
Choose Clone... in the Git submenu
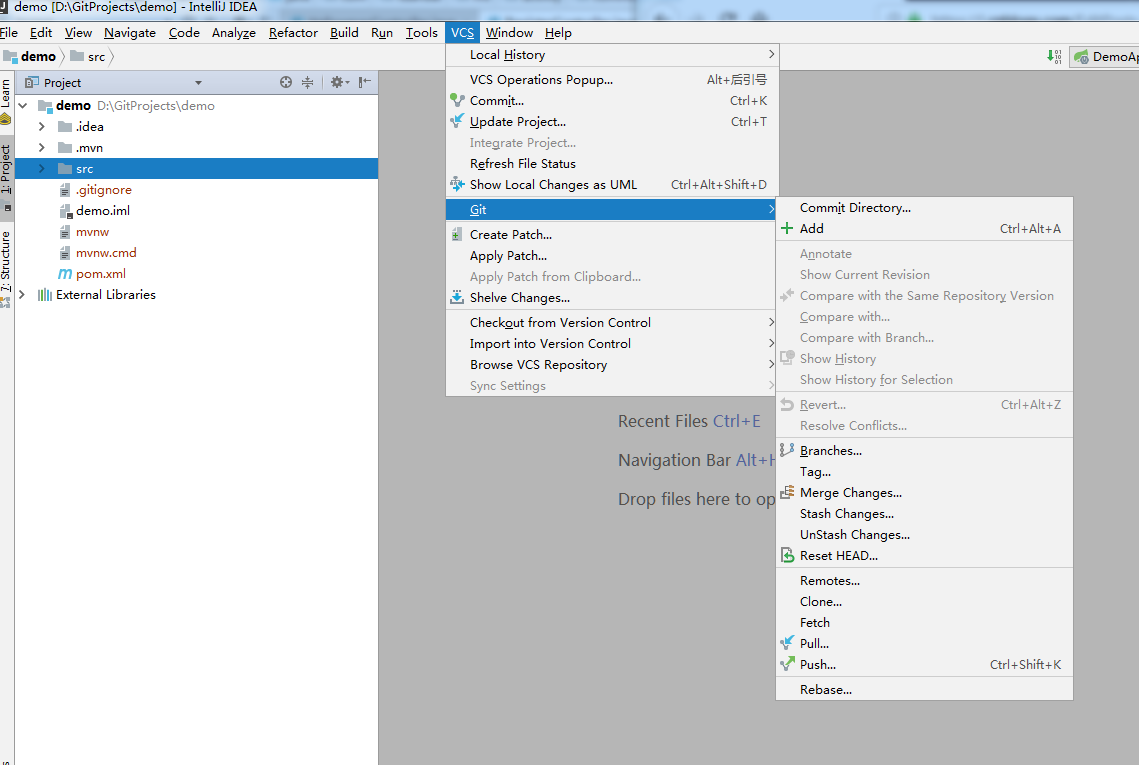click(x=924, y=602)
